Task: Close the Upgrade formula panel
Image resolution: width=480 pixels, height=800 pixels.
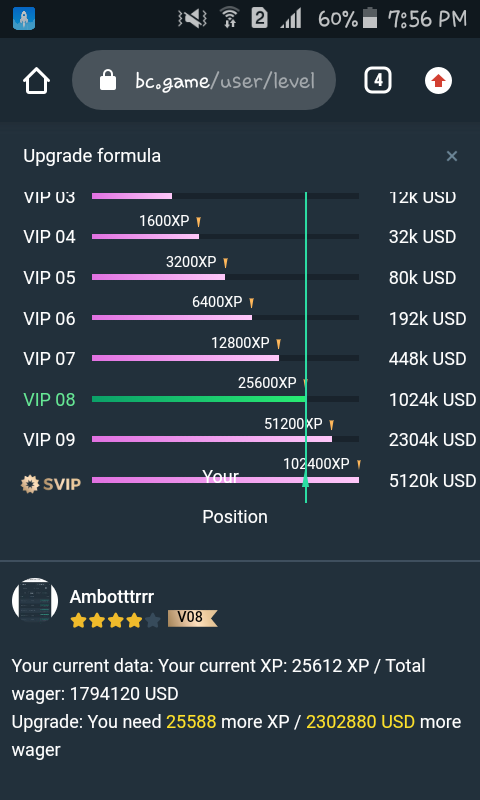Action: point(451,156)
